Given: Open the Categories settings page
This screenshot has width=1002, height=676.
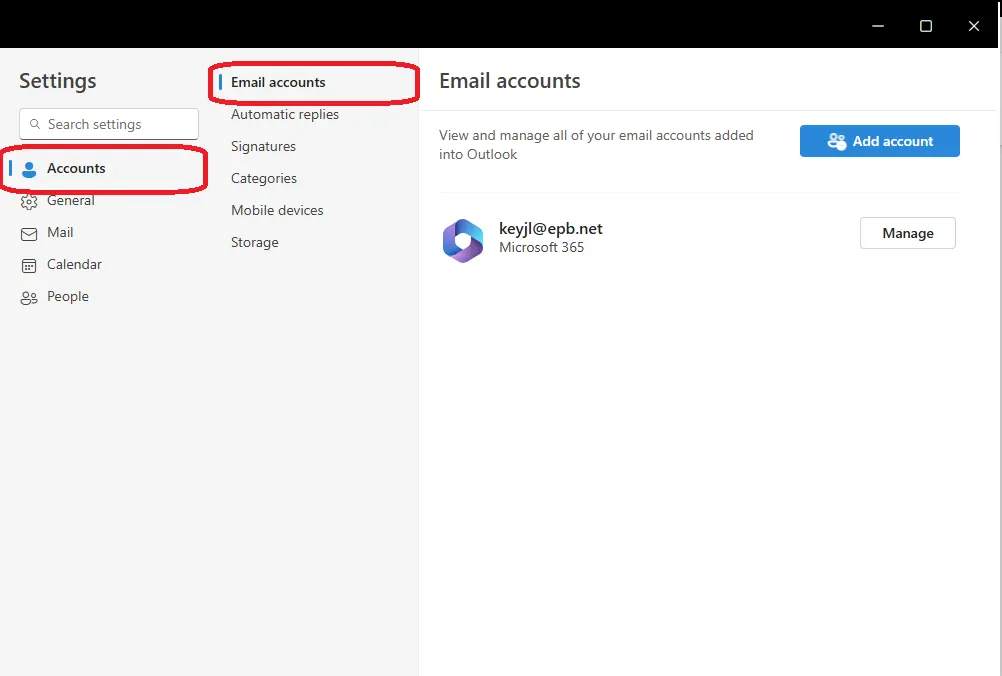Looking at the screenshot, I should (x=264, y=178).
